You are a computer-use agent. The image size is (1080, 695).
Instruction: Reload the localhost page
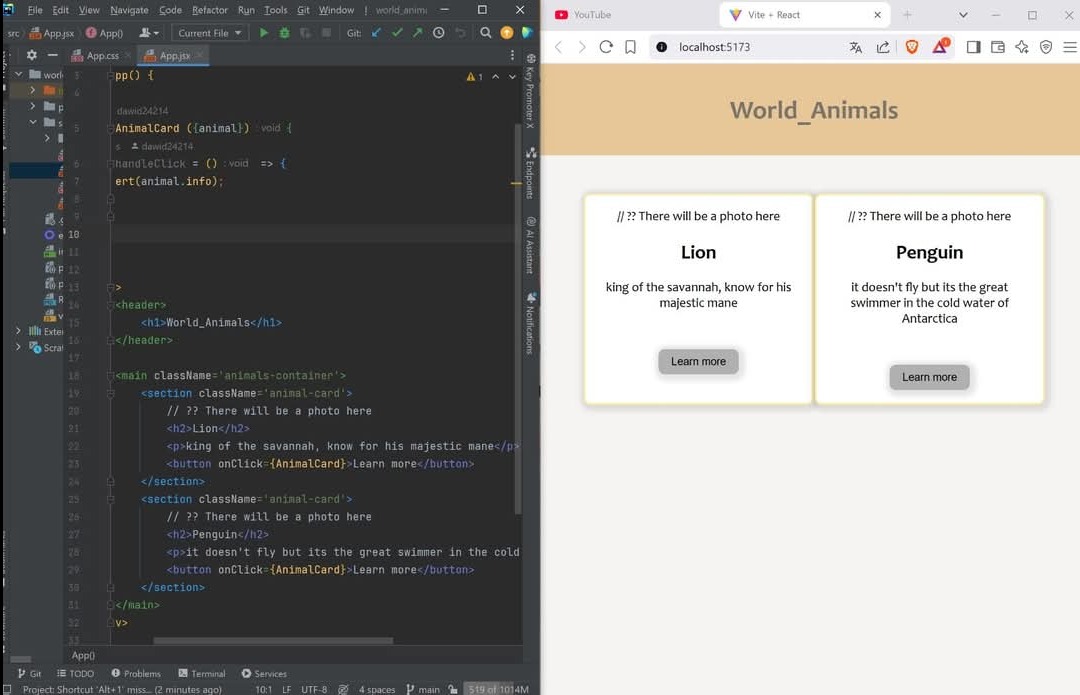pos(606,47)
